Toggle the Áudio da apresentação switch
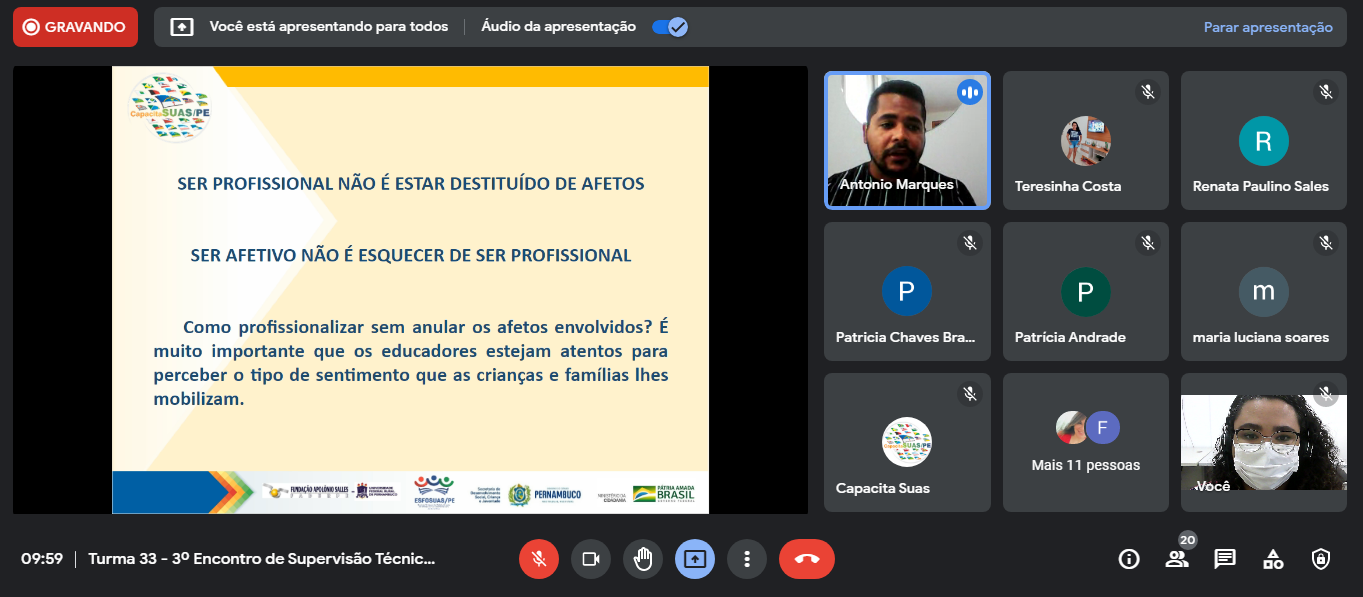The height and width of the screenshot is (597, 1363). (x=669, y=27)
